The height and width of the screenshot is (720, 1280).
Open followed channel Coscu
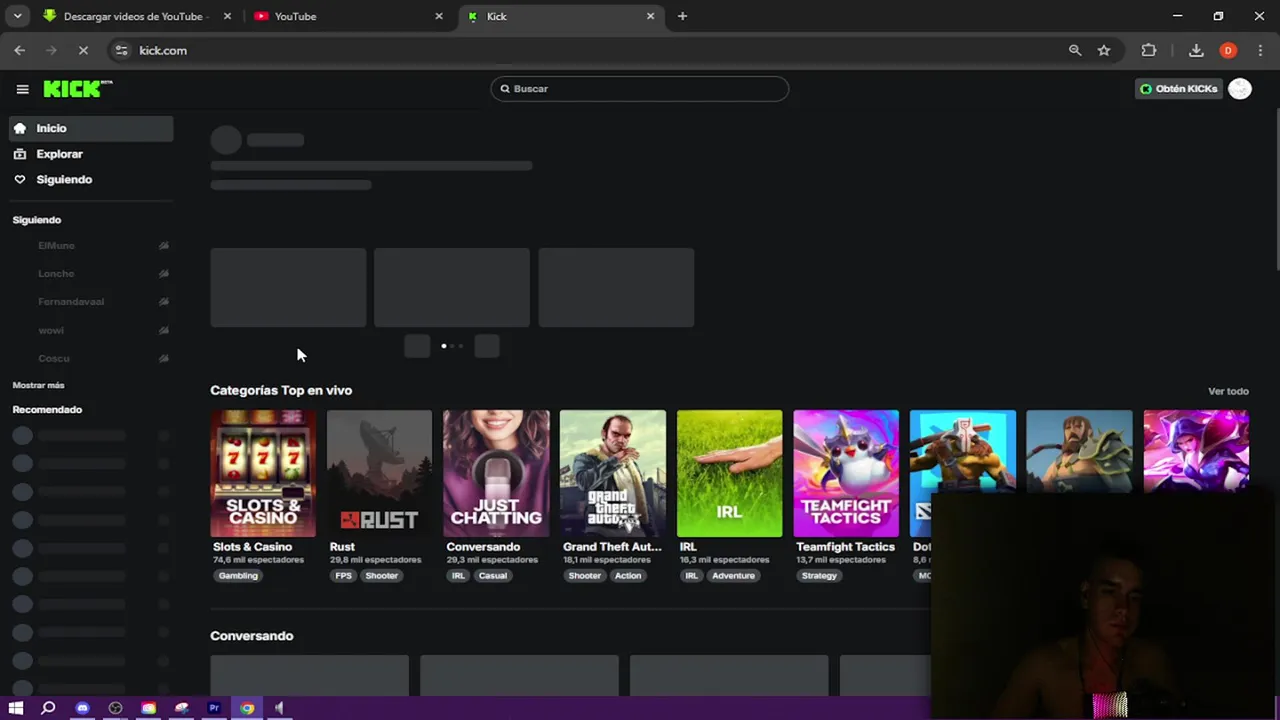click(x=54, y=358)
